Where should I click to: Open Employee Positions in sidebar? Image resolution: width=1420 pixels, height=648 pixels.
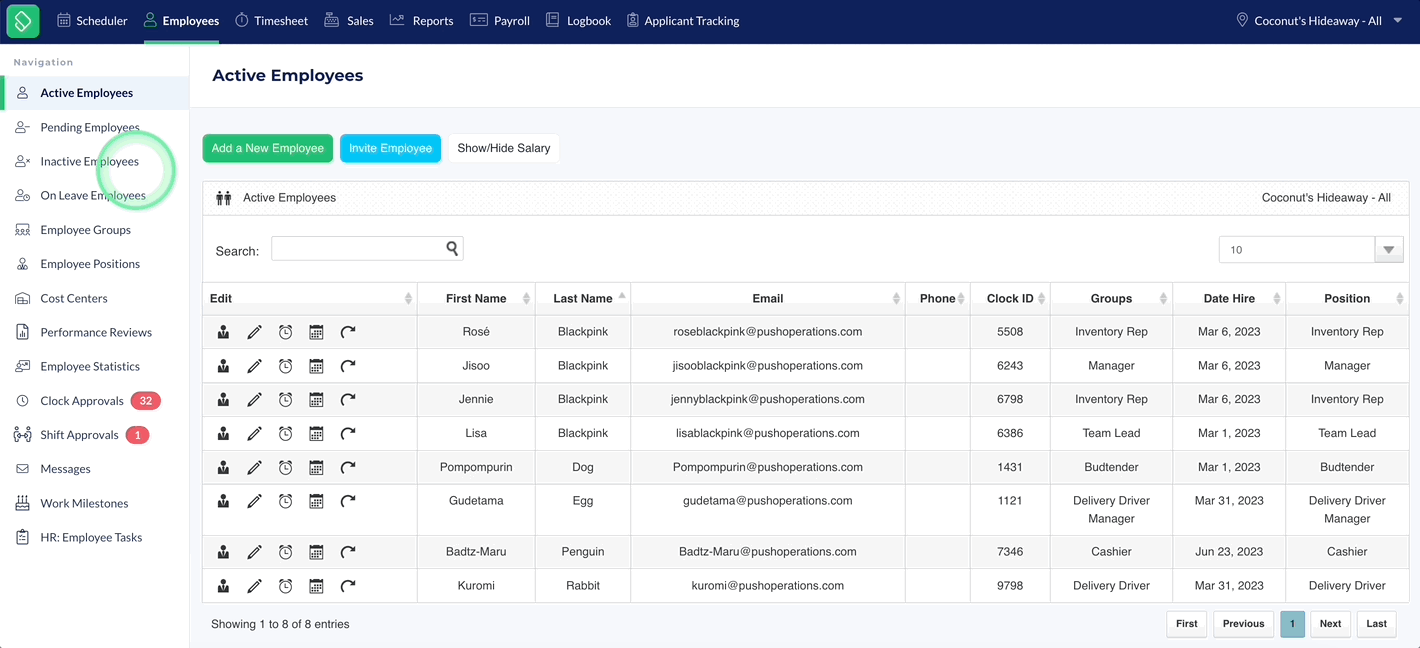pyautogui.click(x=90, y=264)
